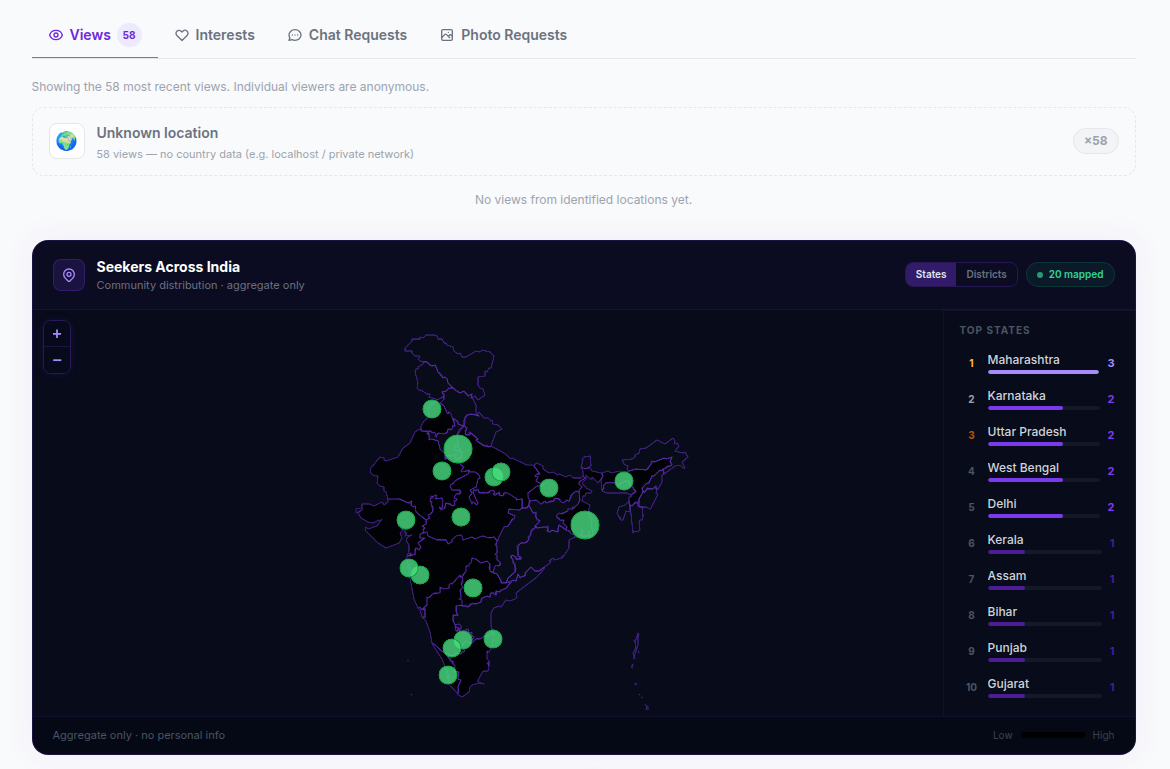1170x769 pixels.
Task: Open the Photo Requests tab
Action: tap(504, 35)
